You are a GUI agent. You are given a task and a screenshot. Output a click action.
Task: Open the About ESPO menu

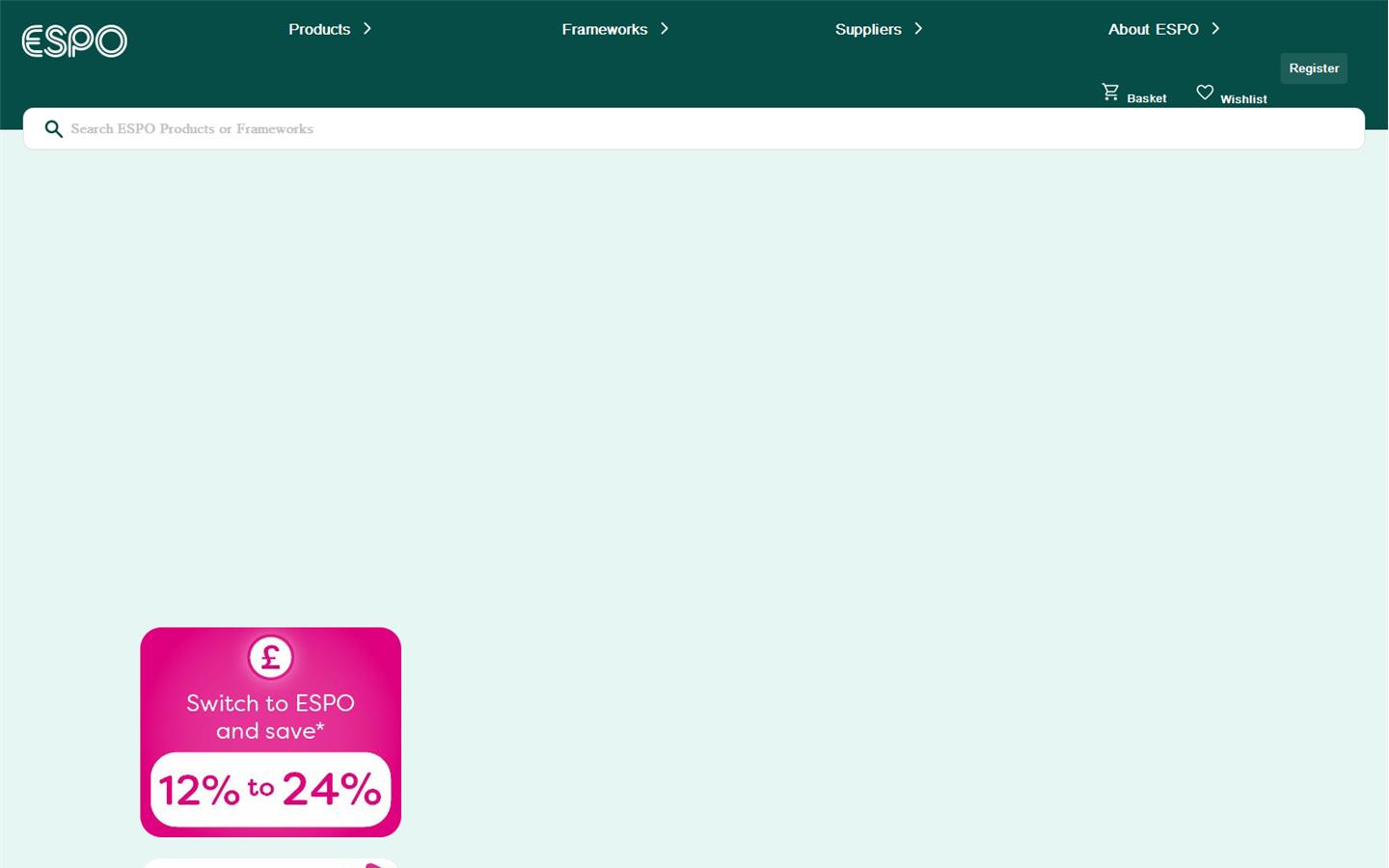pos(1153,29)
